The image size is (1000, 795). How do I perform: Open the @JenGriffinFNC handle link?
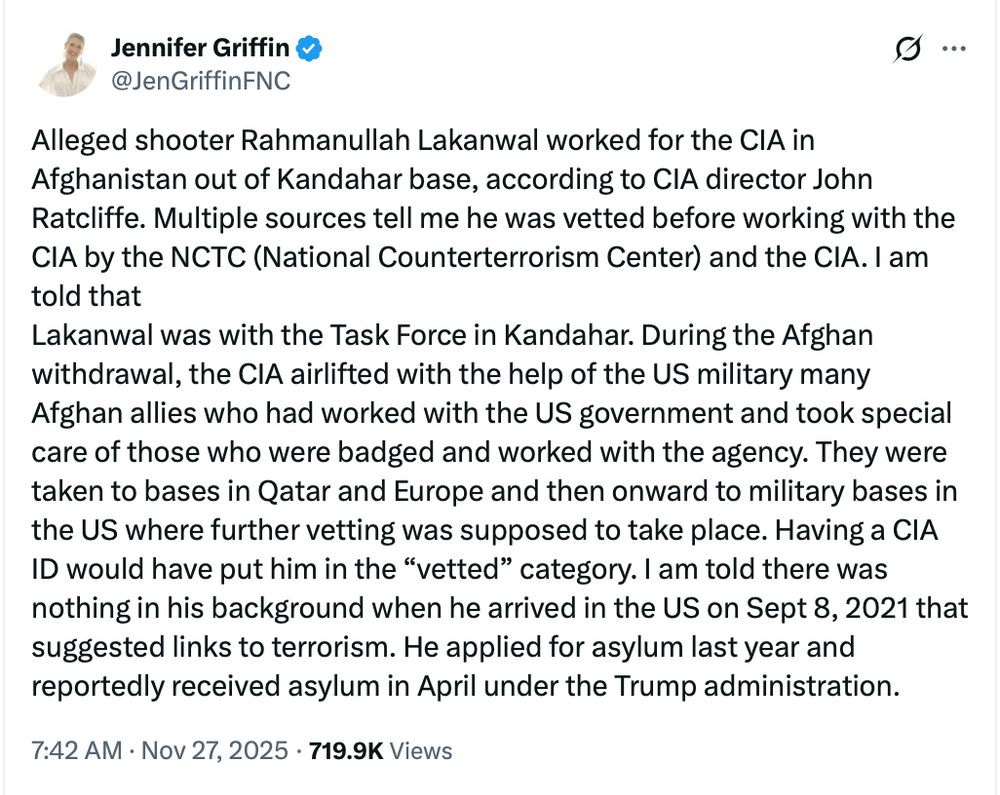point(201,81)
